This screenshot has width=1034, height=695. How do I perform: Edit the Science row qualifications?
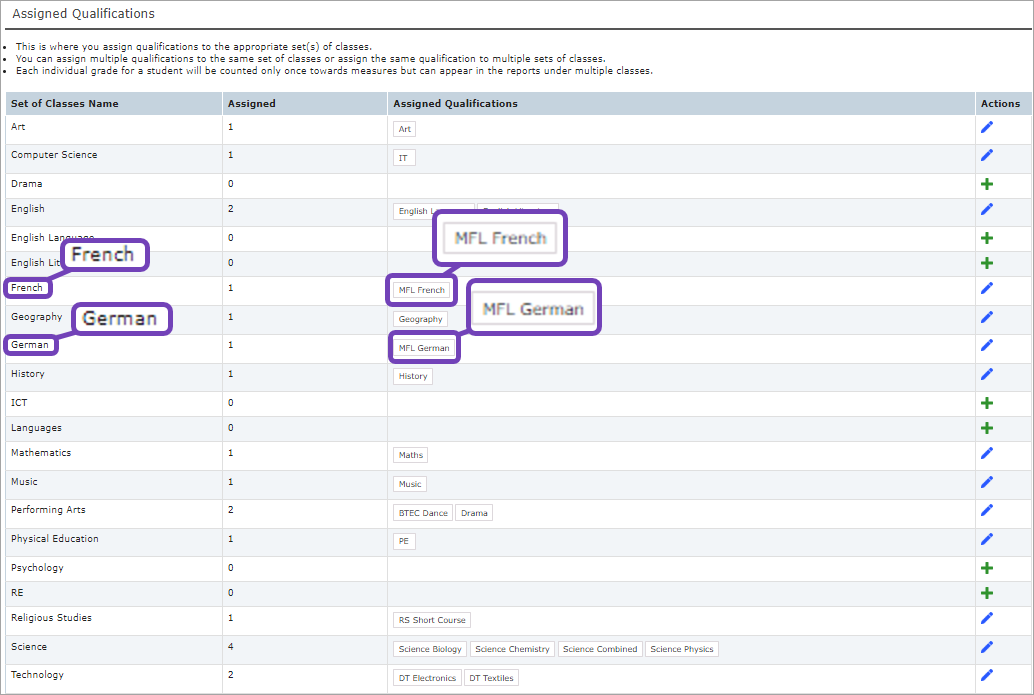coord(987,647)
